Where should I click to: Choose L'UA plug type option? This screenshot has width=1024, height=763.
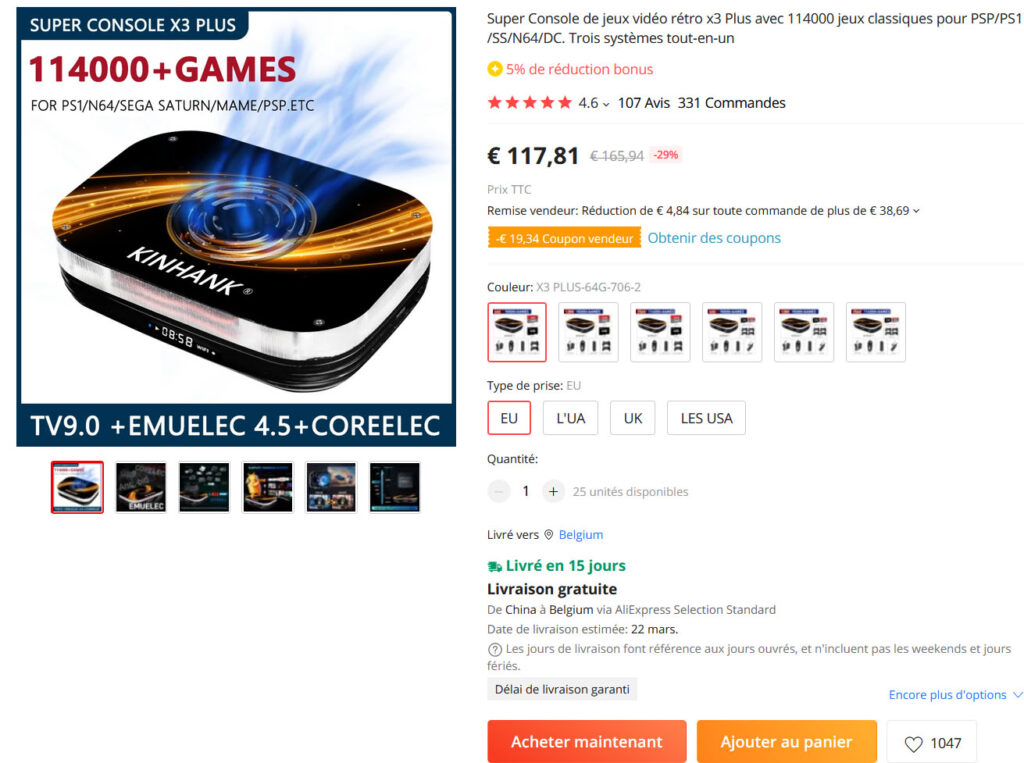(x=570, y=418)
